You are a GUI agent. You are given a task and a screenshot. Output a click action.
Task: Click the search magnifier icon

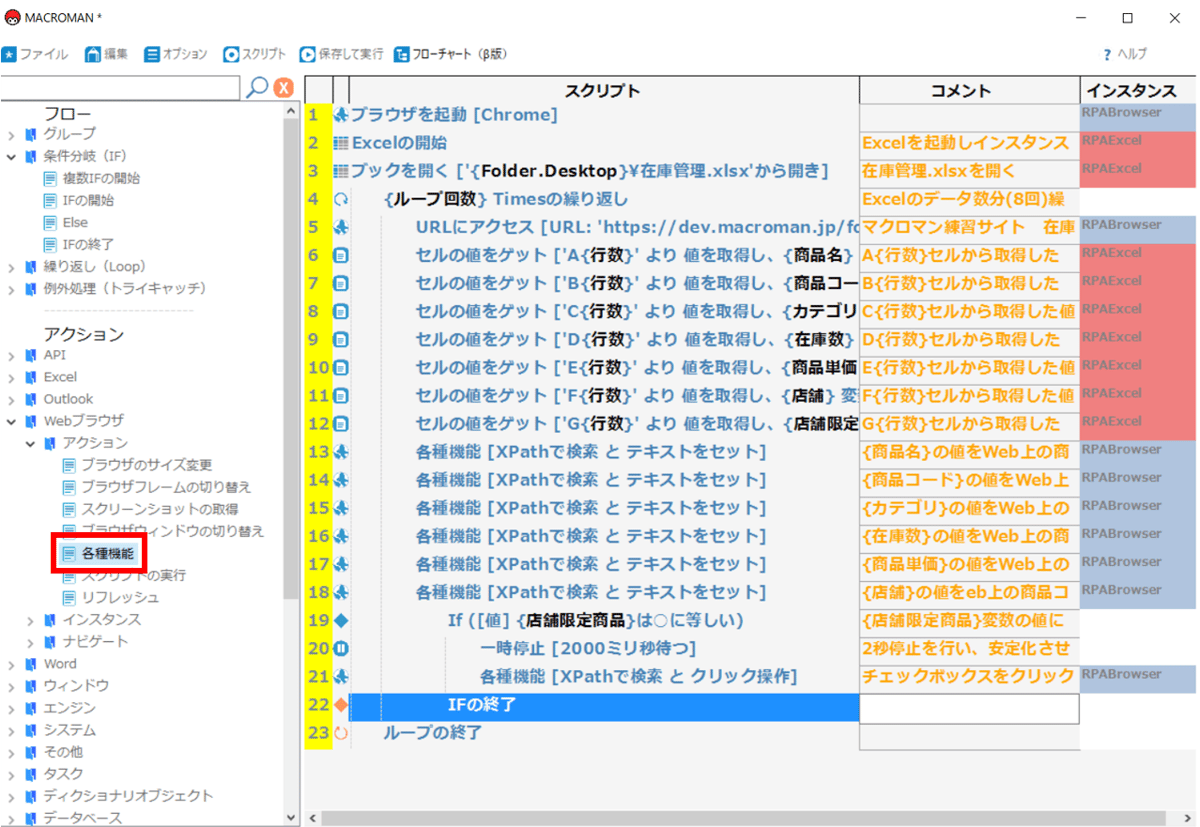[257, 87]
